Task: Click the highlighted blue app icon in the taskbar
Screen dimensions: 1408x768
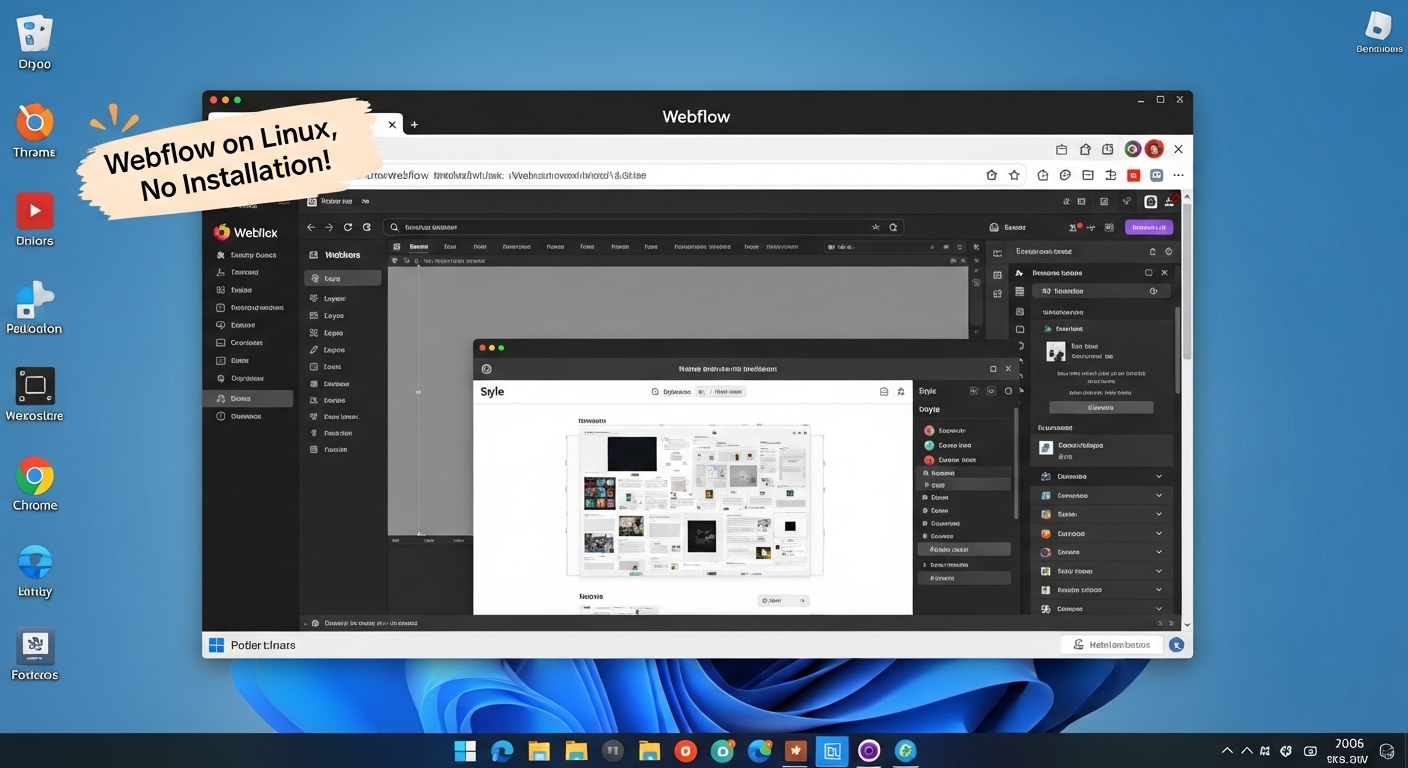Action: click(832, 751)
